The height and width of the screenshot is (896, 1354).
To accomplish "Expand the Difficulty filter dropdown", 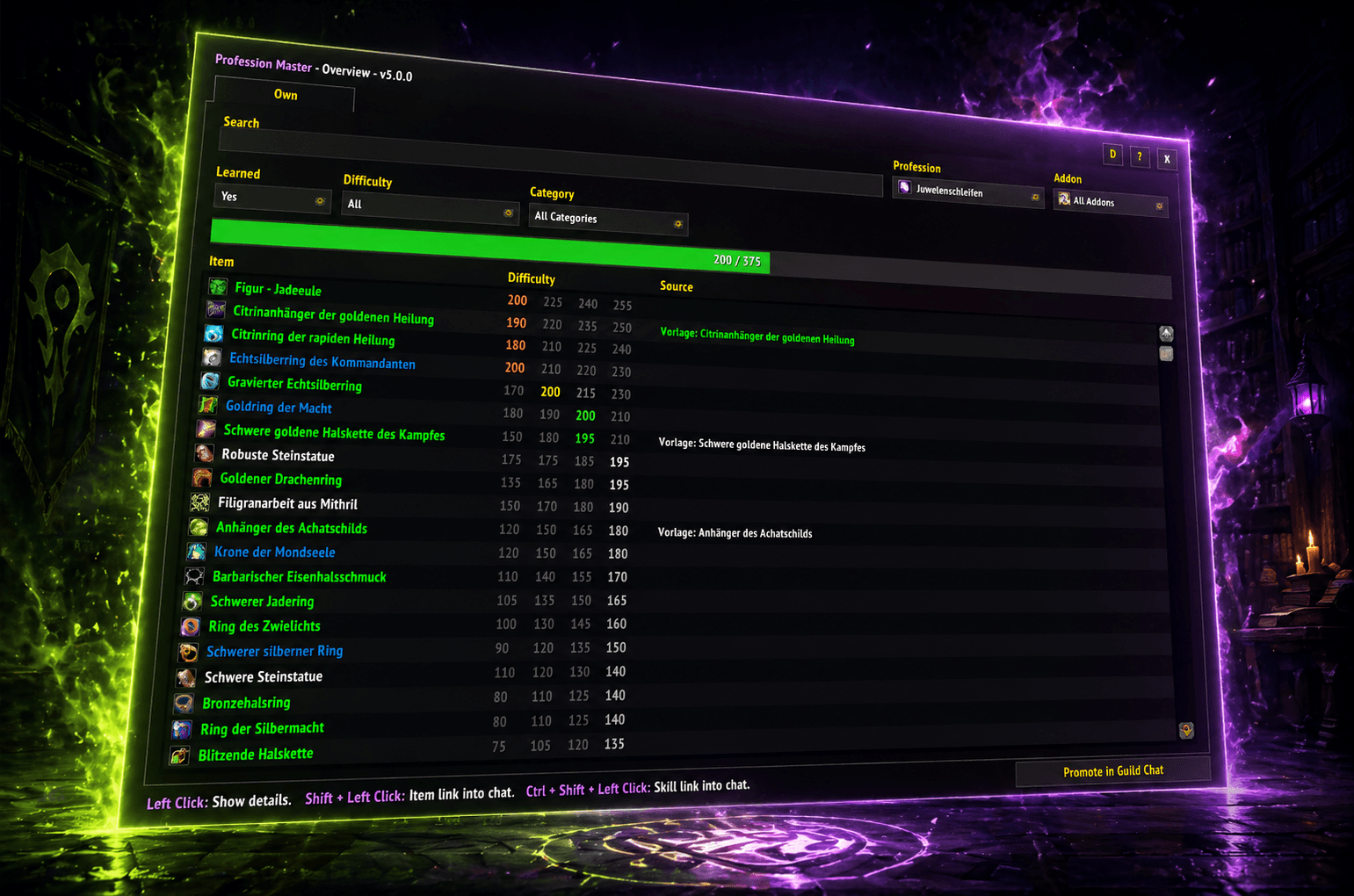I will [x=430, y=208].
